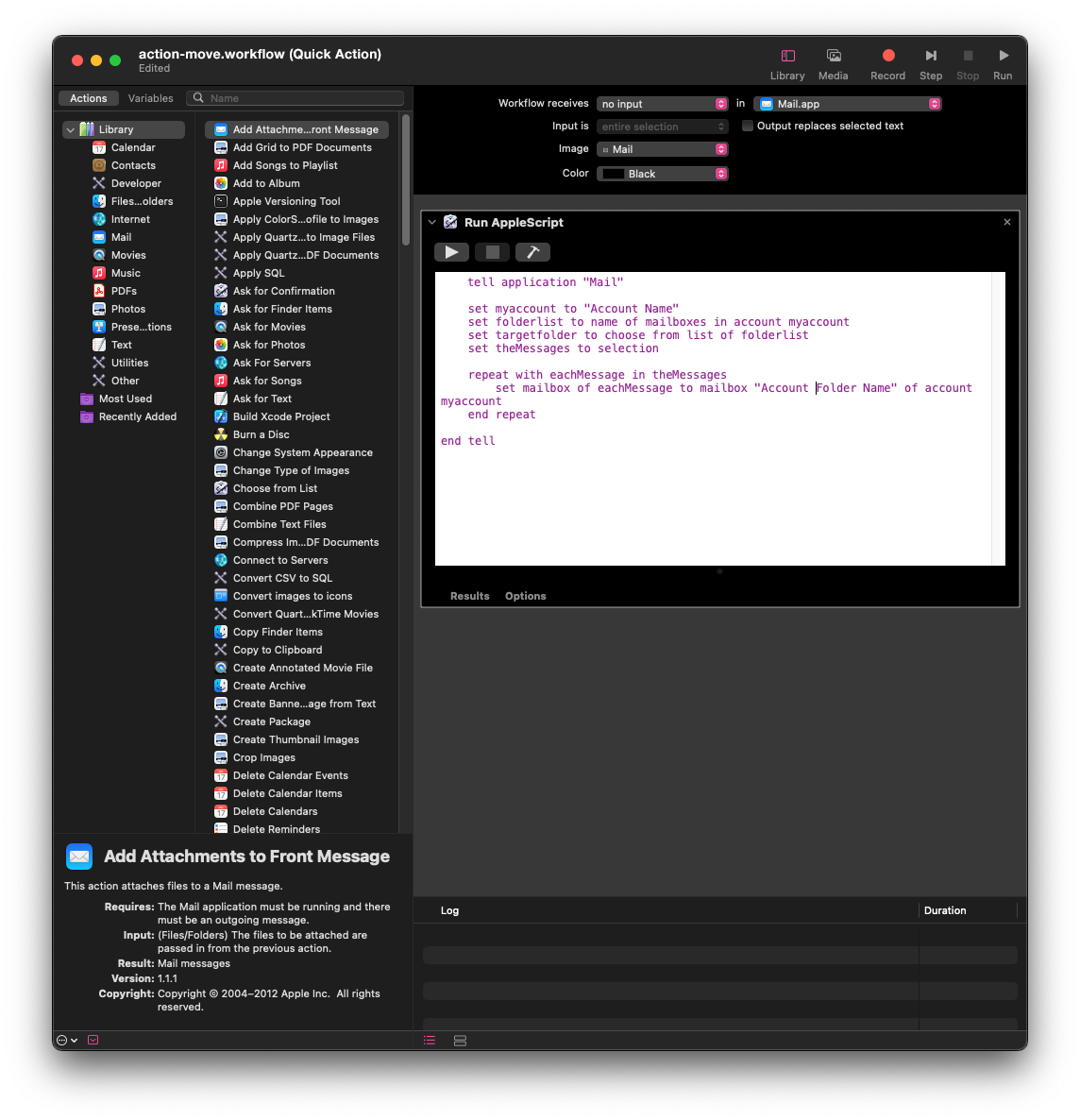Open the Recently Added smart folder
The height and width of the screenshot is (1120, 1080).
(x=127, y=416)
